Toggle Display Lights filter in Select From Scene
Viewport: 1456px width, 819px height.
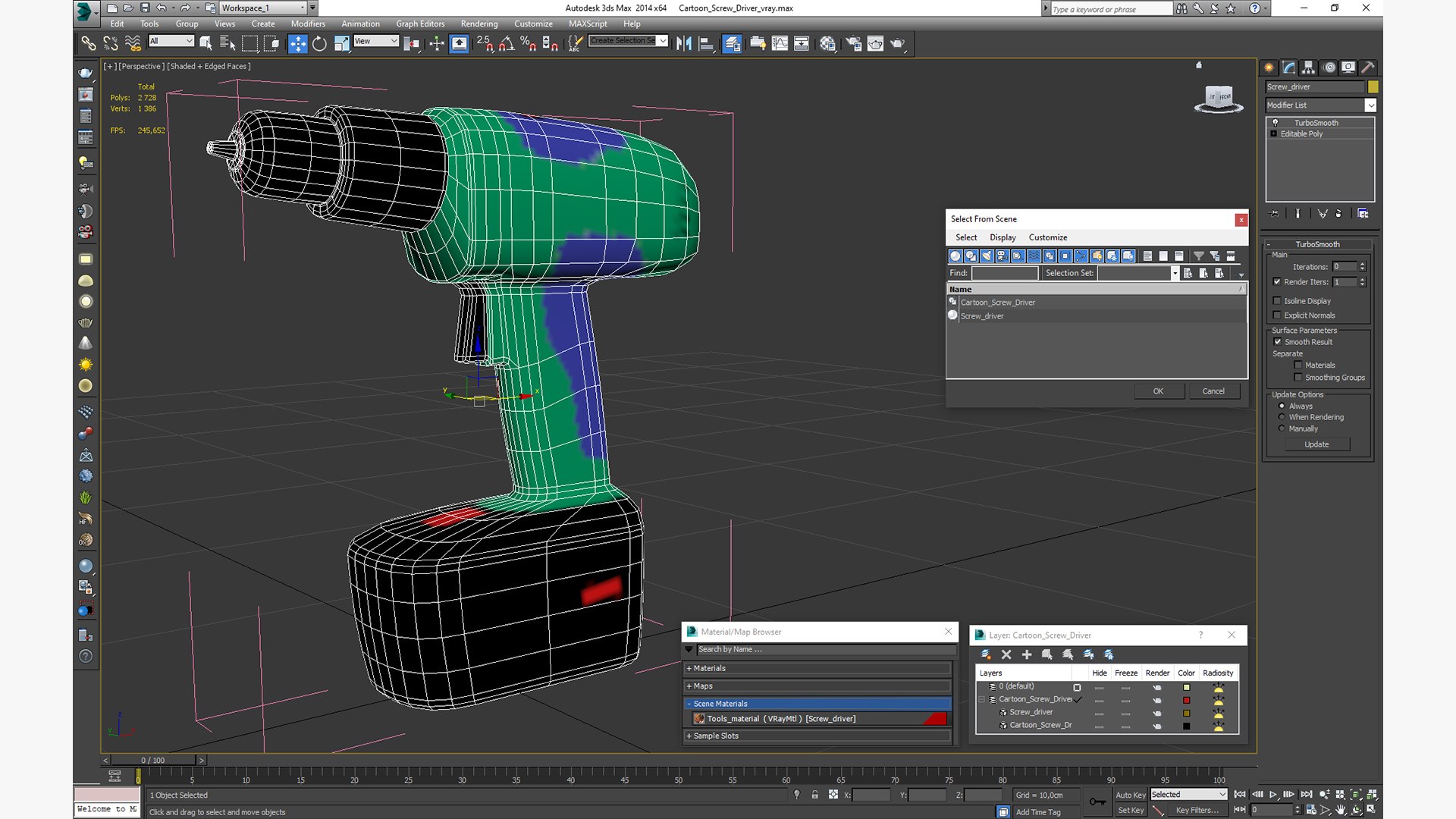987,256
